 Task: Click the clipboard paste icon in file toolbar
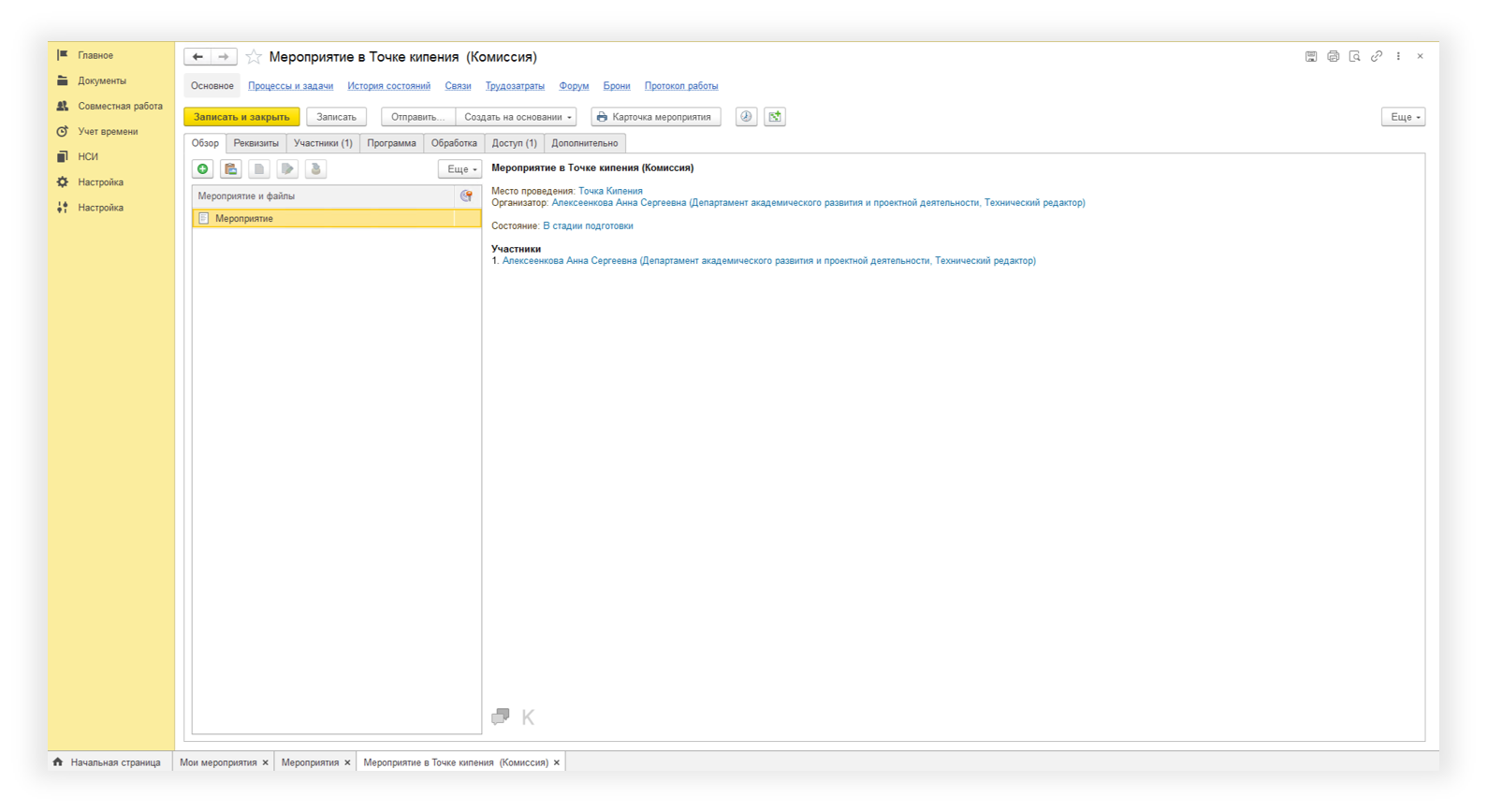click(231, 169)
